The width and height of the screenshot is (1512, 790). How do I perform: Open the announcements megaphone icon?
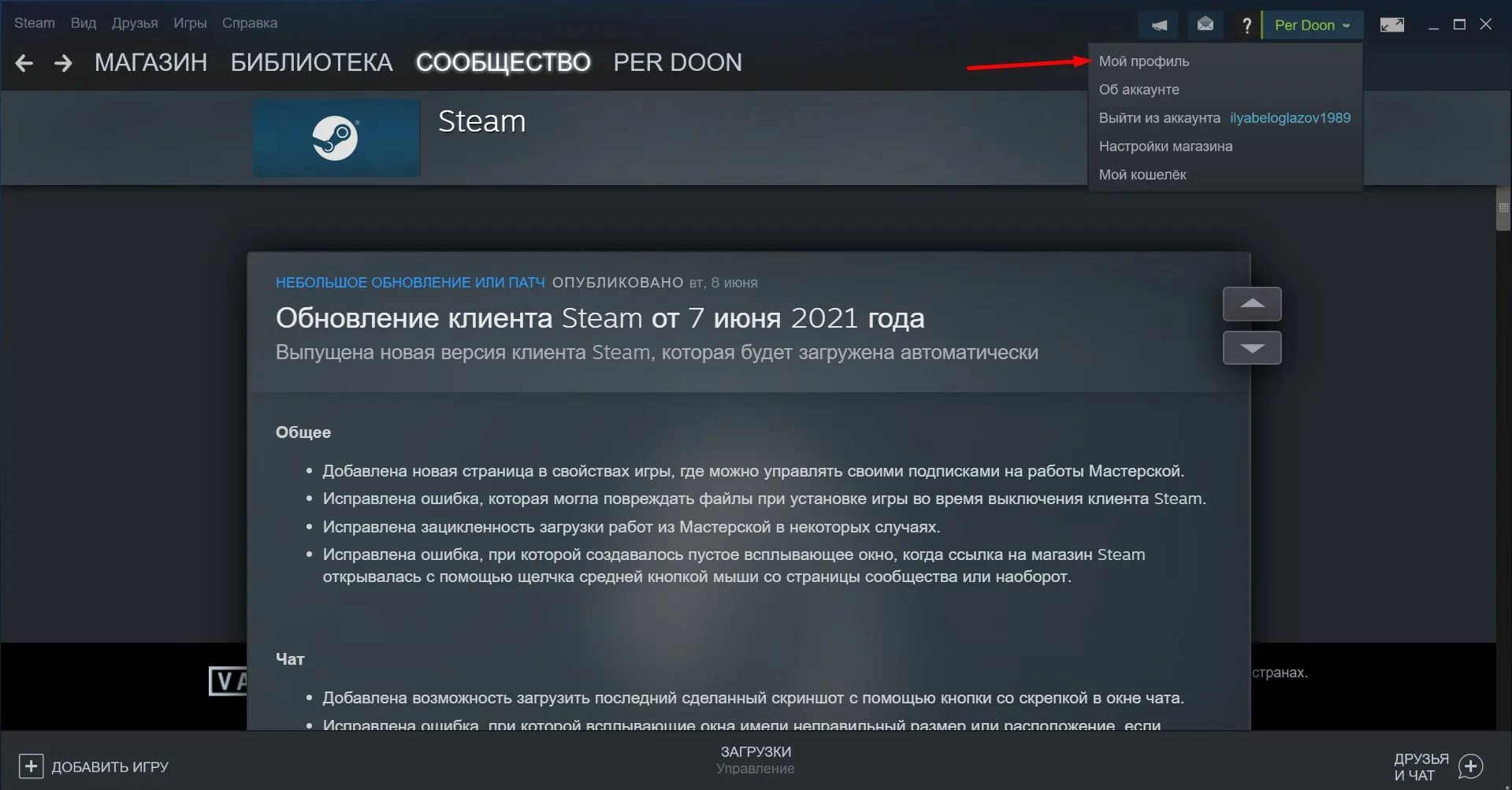tap(1158, 25)
